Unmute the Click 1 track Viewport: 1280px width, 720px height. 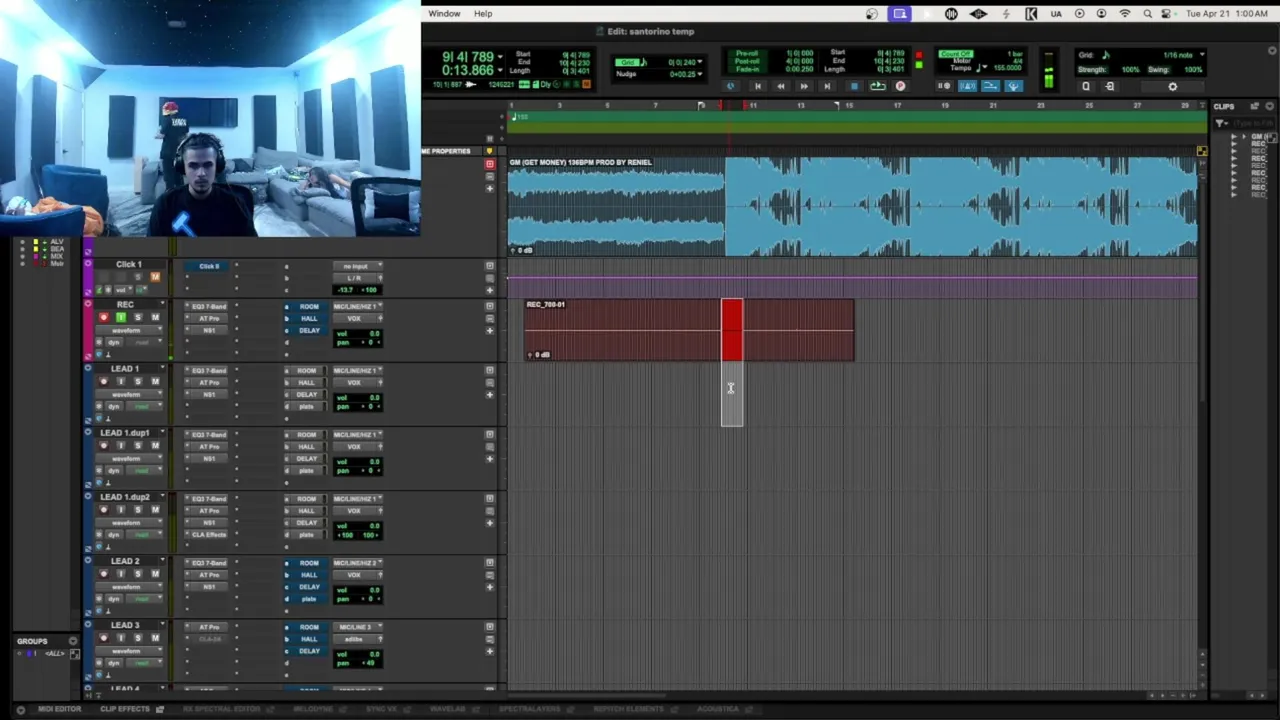155,277
